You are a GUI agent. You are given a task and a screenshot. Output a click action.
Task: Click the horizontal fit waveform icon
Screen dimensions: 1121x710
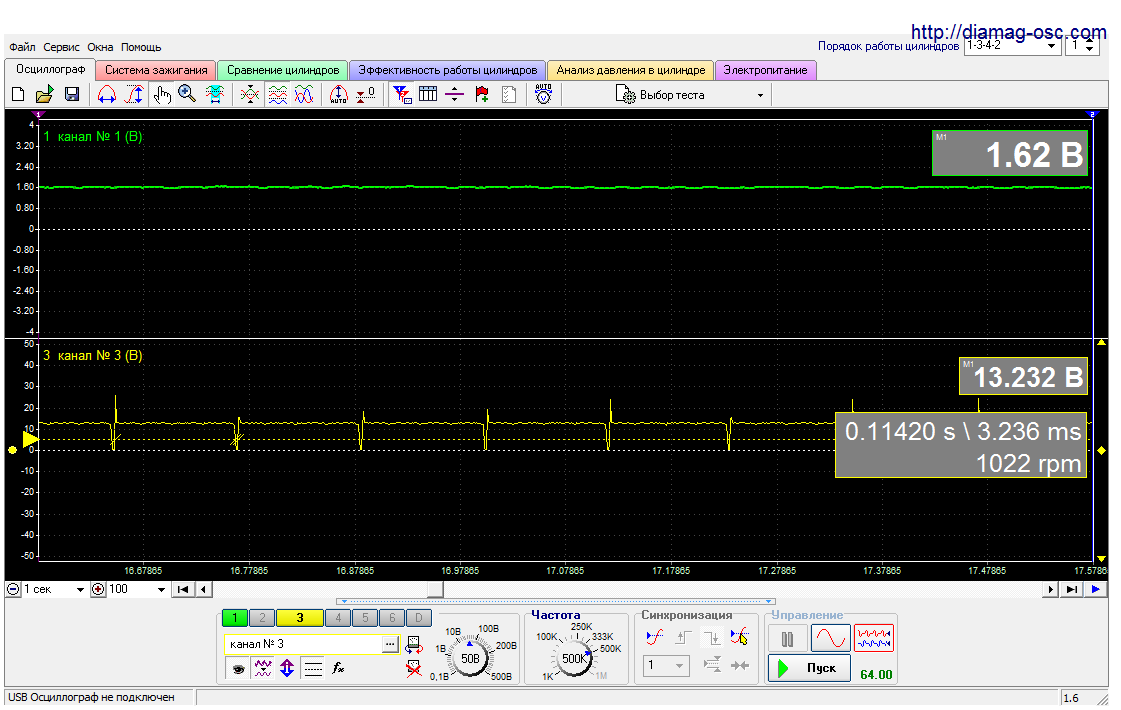coord(214,94)
